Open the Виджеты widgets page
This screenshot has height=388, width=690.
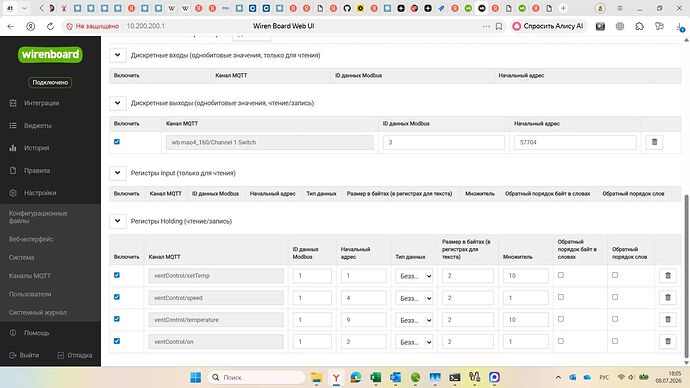[37, 125]
